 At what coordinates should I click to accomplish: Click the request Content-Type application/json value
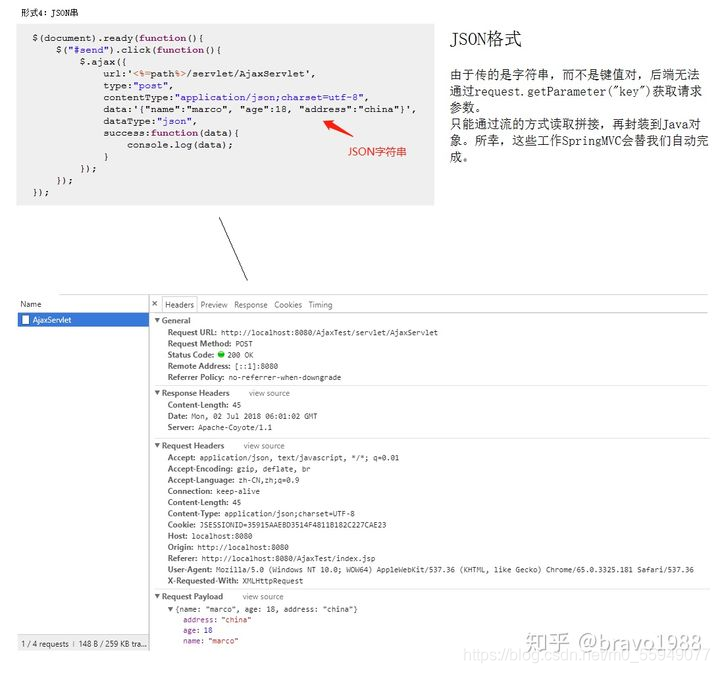pyautogui.click(x=289, y=514)
